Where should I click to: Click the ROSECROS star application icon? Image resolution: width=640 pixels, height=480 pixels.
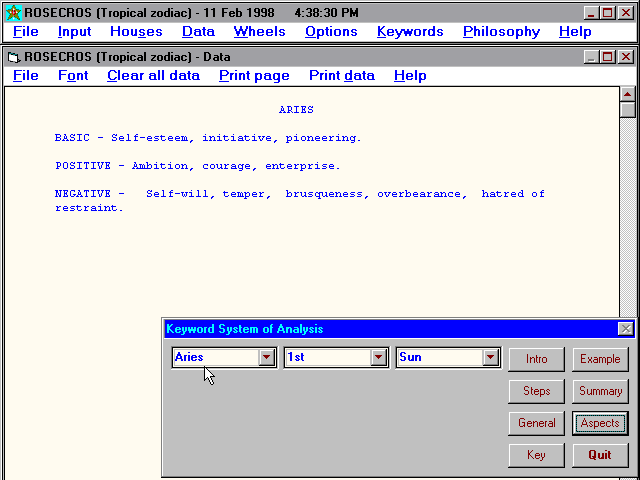(x=13, y=12)
